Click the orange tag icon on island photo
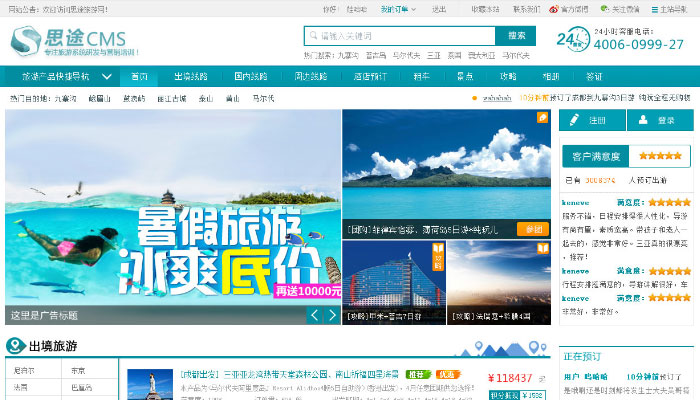Viewport: 700px width, 400px height. pos(542,118)
